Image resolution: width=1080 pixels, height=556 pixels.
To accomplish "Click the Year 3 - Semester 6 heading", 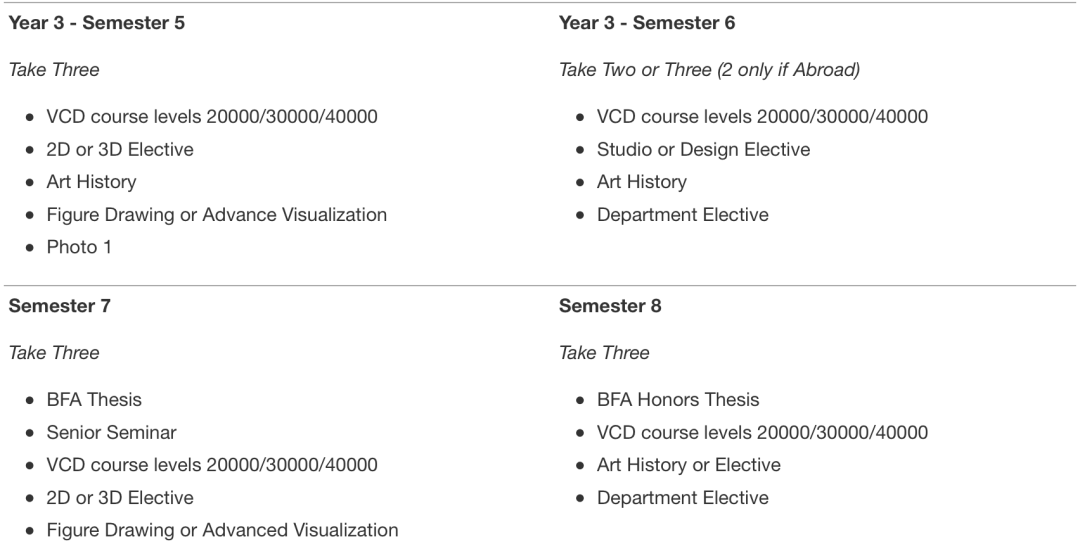I will click(x=647, y=23).
